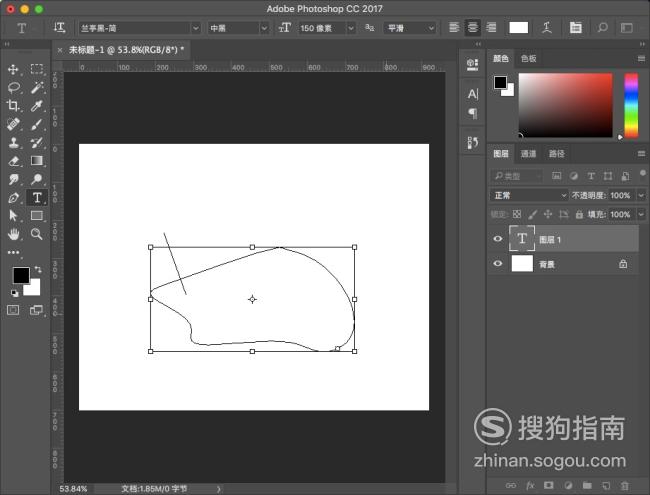The height and width of the screenshot is (495, 650).
Task: Click the warp text icon
Action: [547, 28]
